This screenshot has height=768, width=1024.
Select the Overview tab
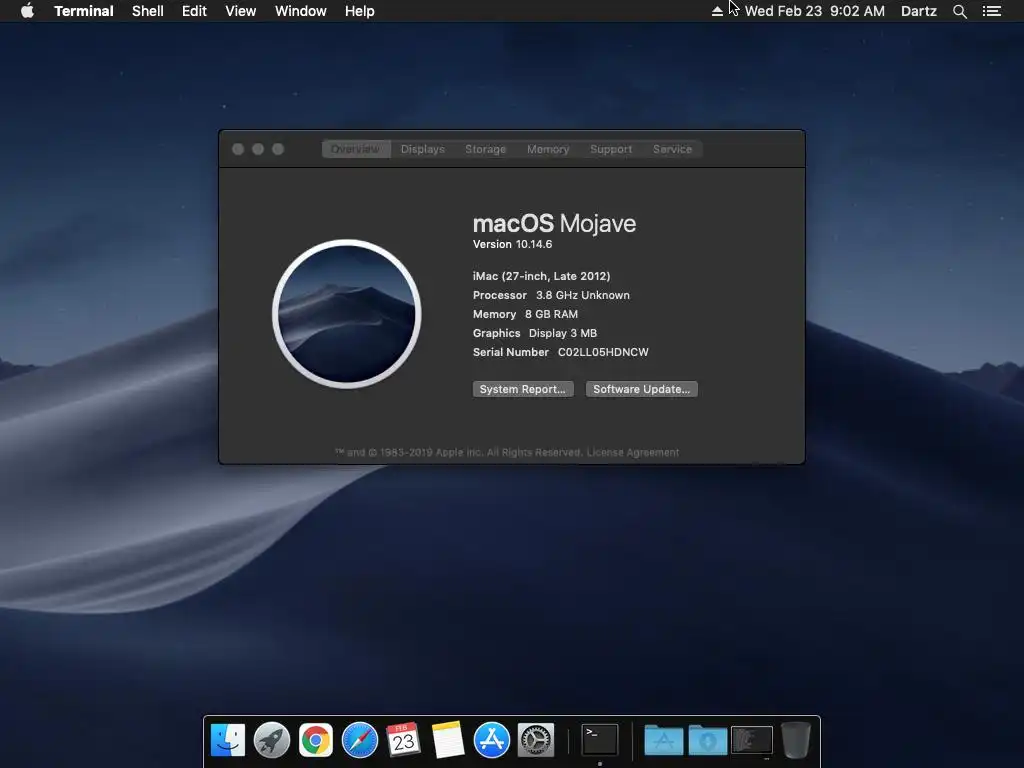point(355,149)
